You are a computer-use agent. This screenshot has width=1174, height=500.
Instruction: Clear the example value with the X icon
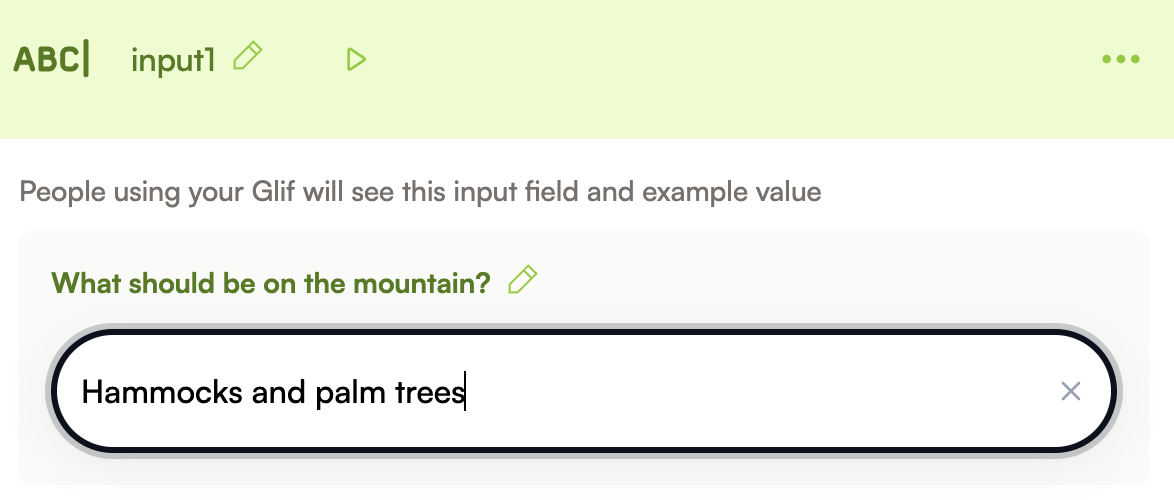point(1070,392)
